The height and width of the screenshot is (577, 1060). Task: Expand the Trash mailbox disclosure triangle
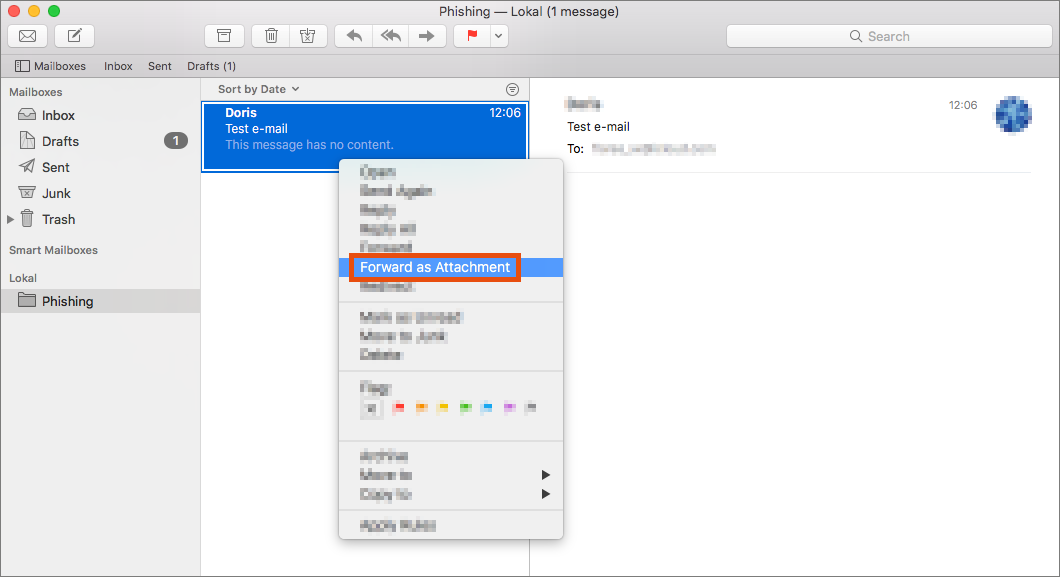pos(11,219)
